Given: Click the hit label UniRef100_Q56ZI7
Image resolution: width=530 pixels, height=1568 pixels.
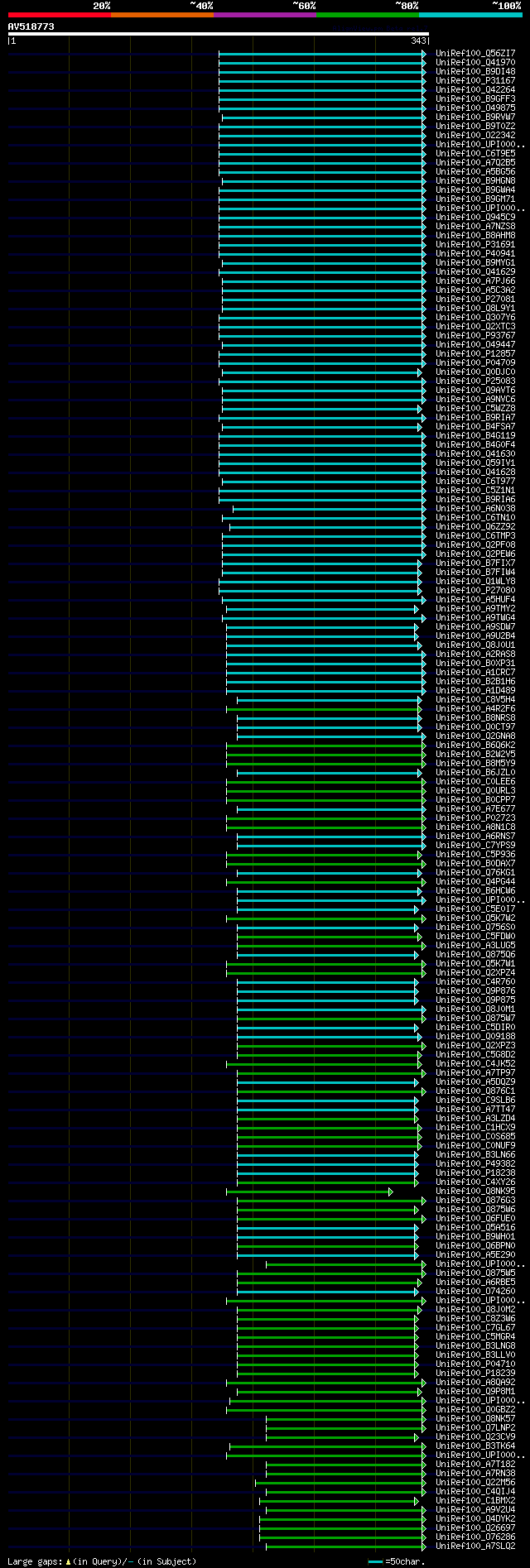Looking at the screenshot, I should (475, 53).
